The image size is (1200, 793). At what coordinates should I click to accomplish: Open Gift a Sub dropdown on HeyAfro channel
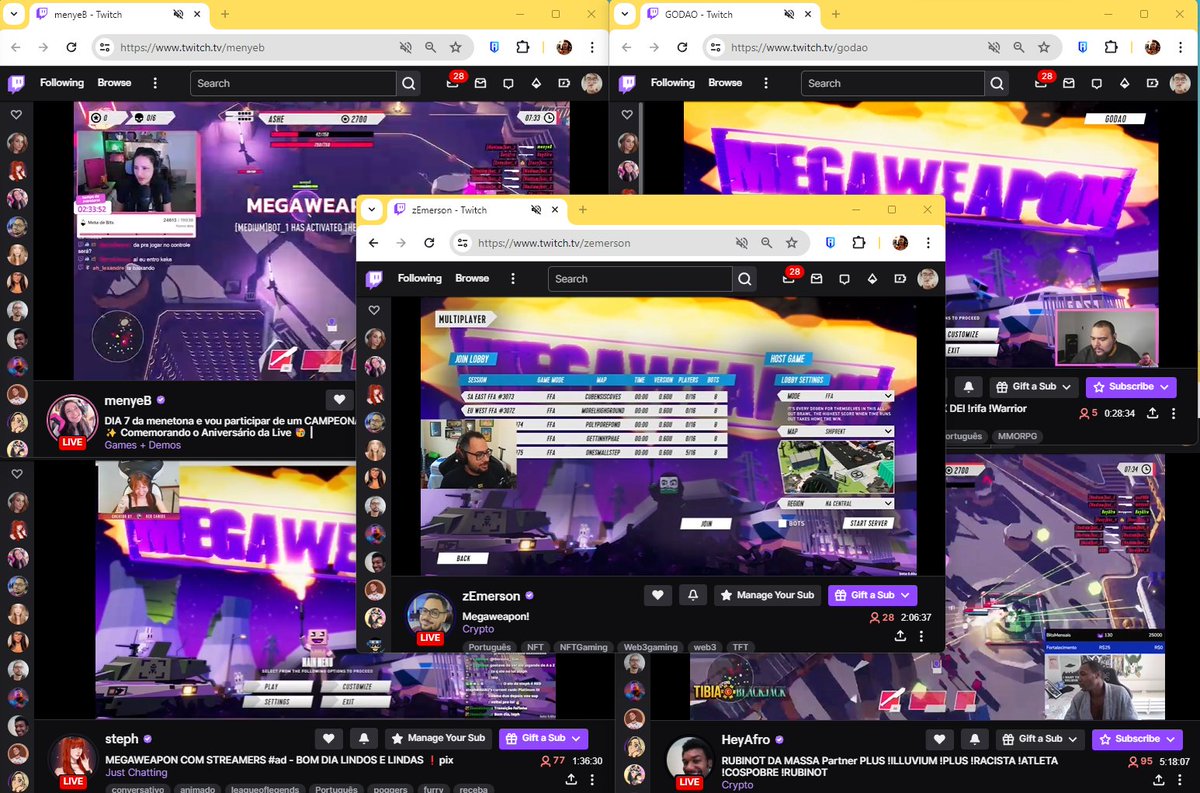tap(1040, 739)
